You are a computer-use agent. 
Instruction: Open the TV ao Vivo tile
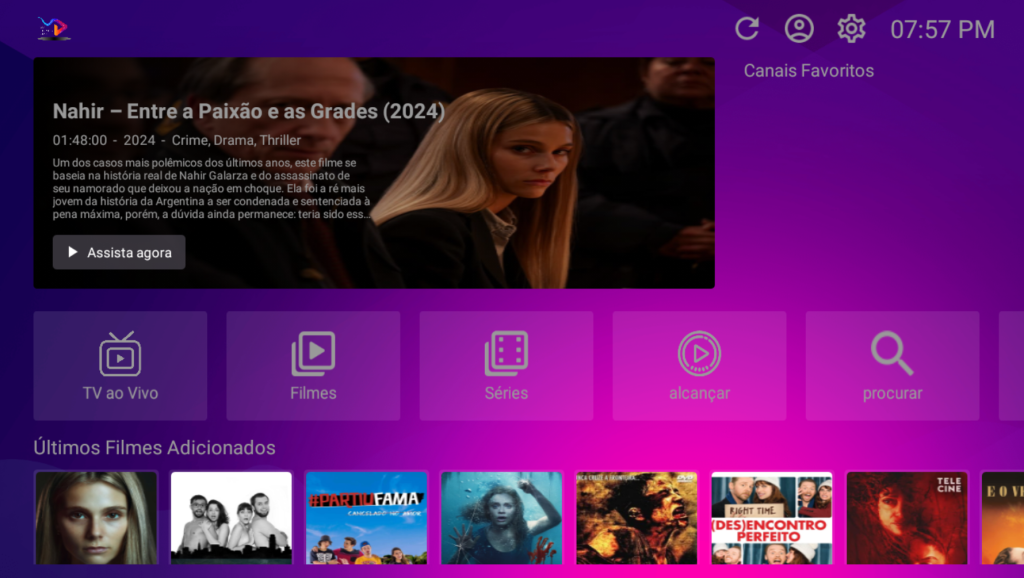click(x=120, y=366)
